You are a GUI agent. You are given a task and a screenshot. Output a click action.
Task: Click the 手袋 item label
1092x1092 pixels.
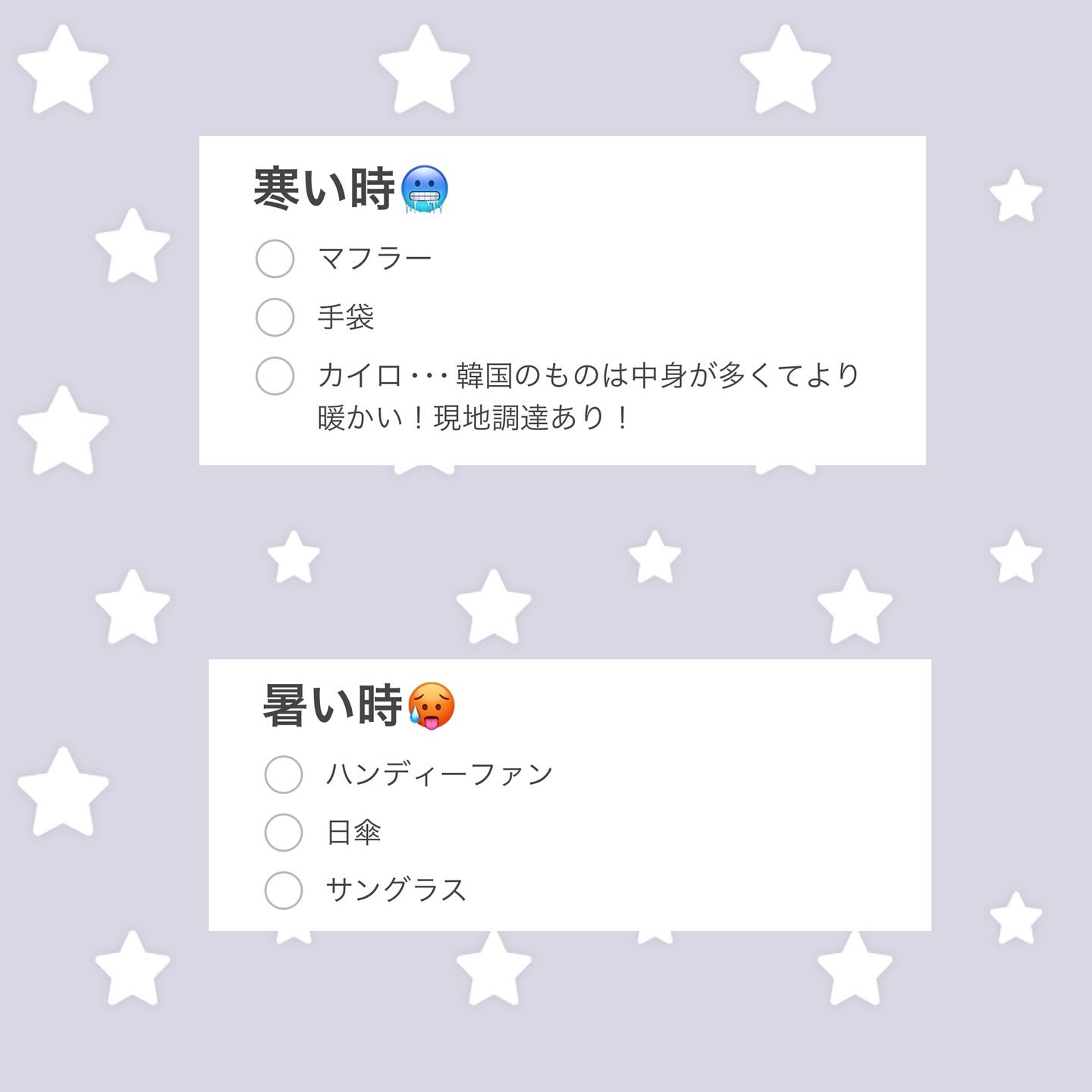[346, 317]
